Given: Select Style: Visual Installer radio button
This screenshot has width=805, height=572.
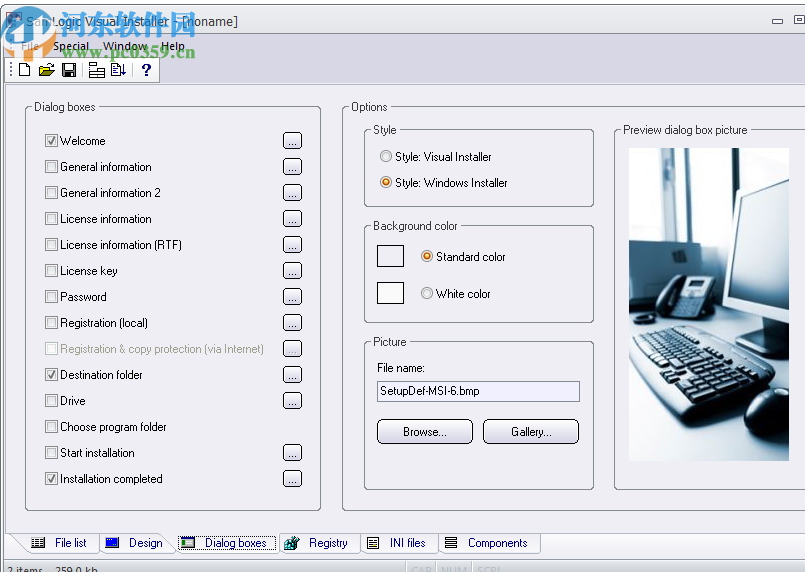Looking at the screenshot, I should coord(386,156).
